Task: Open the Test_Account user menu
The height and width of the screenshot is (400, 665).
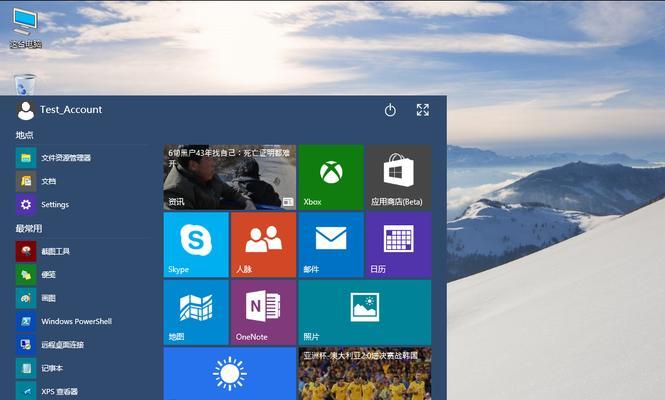Action: [x=59, y=110]
